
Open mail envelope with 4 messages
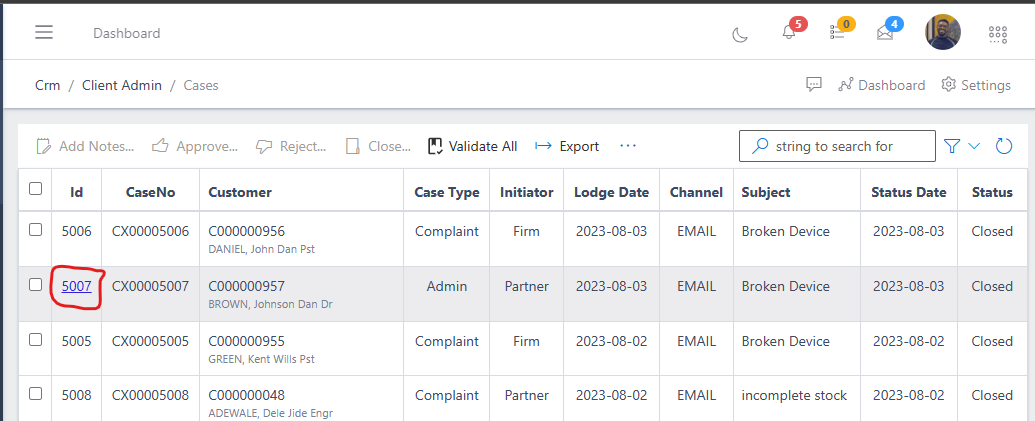point(885,33)
